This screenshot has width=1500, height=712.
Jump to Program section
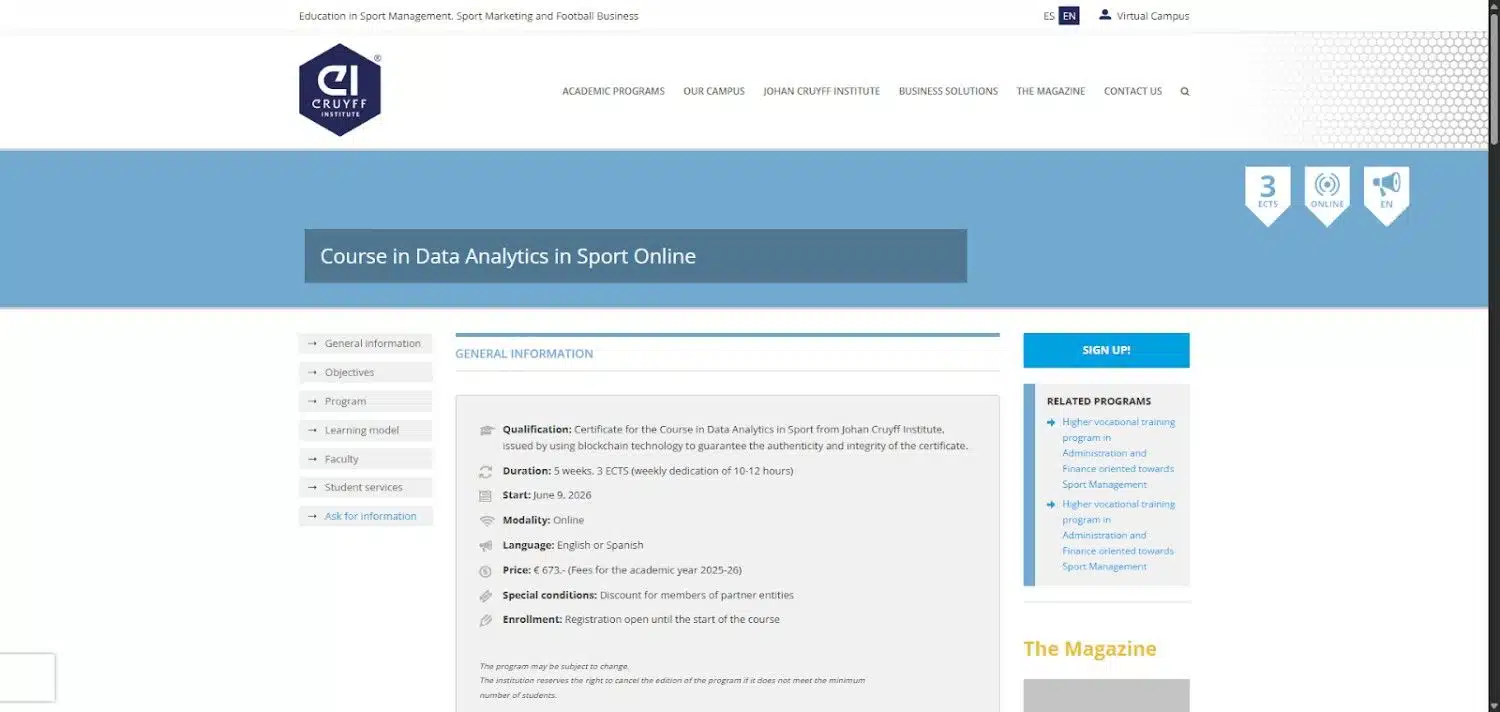(x=366, y=401)
